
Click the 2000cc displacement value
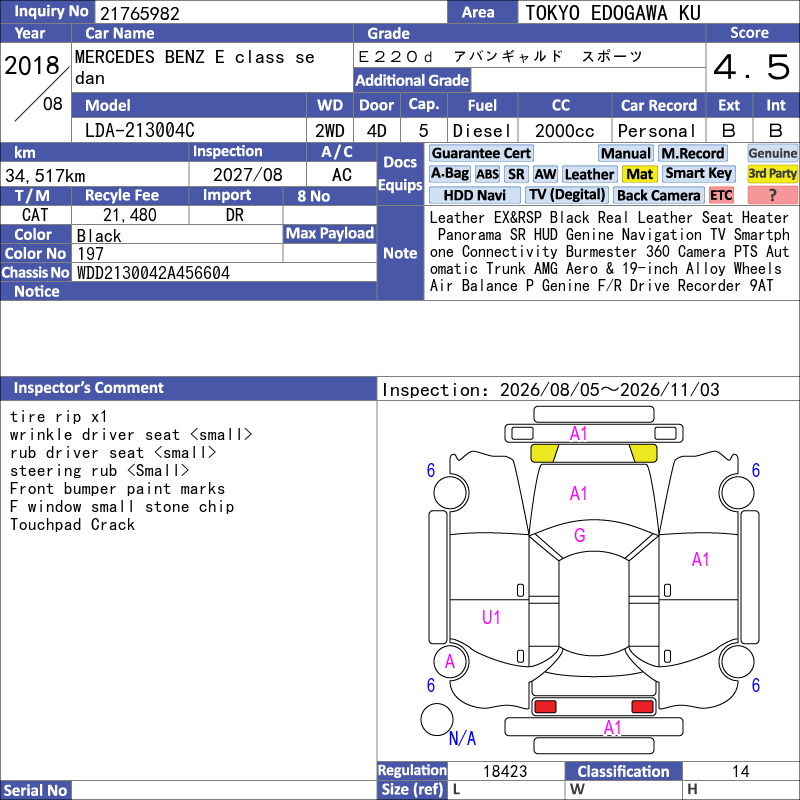pyautogui.click(x=565, y=131)
